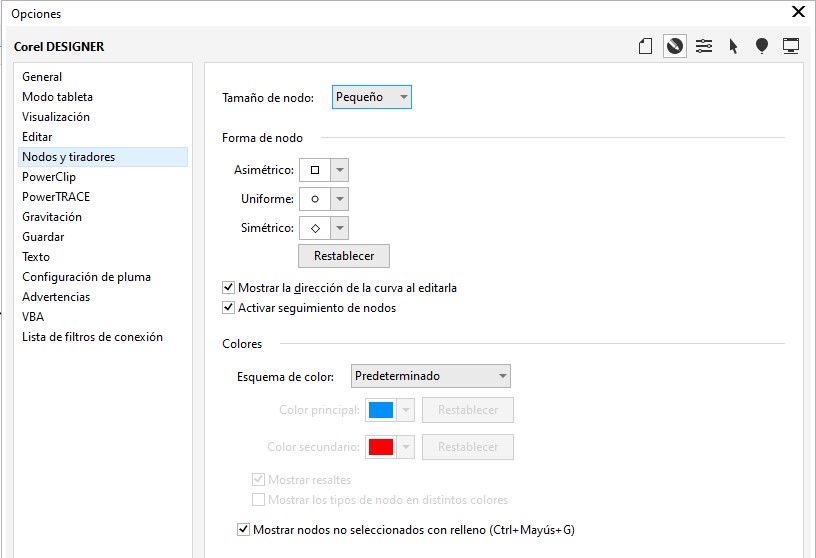
Task: Click the square Asimétrico shape preview
Action: click(x=315, y=170)
